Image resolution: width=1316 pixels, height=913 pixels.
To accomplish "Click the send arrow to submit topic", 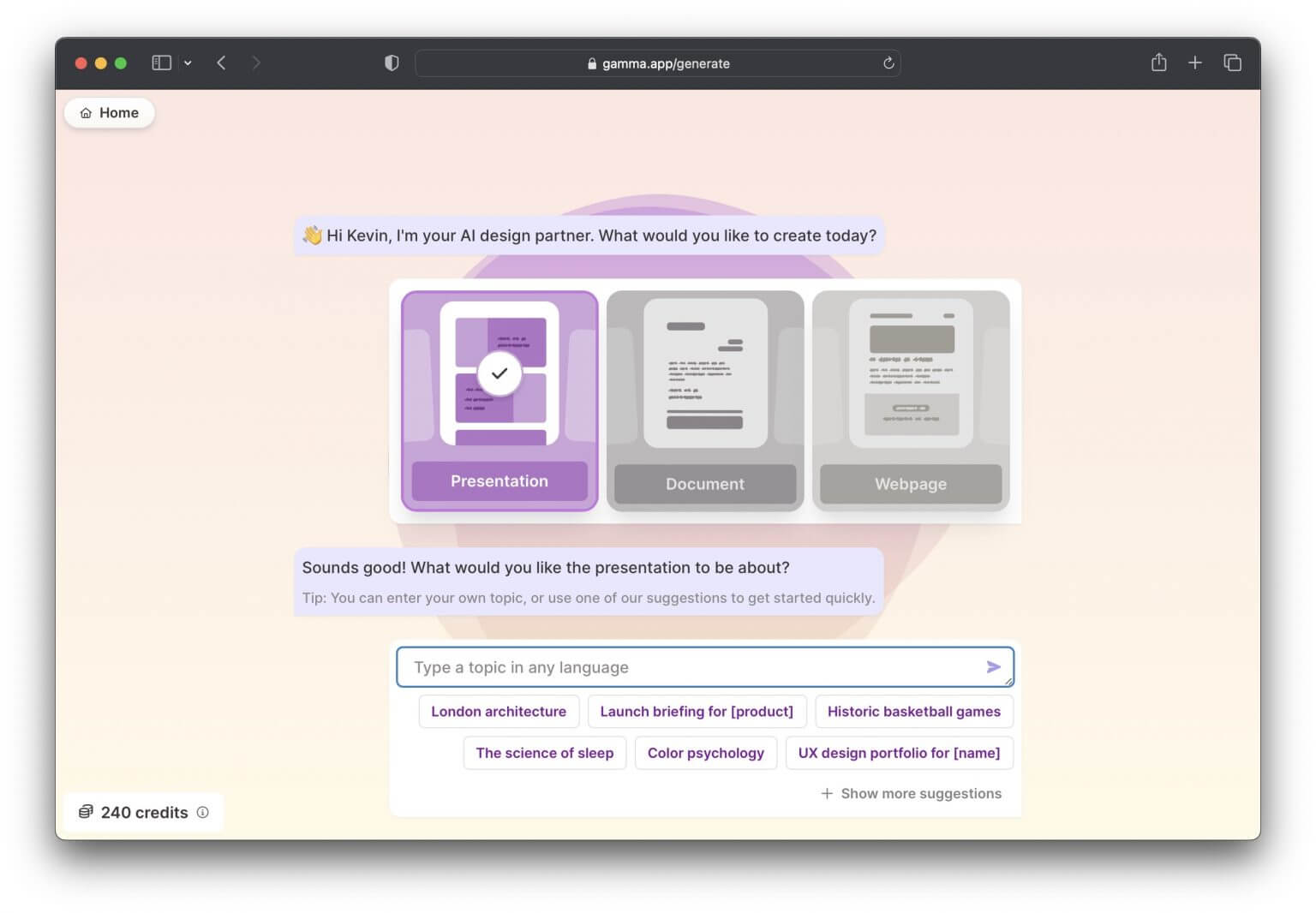I will point(994,666).
